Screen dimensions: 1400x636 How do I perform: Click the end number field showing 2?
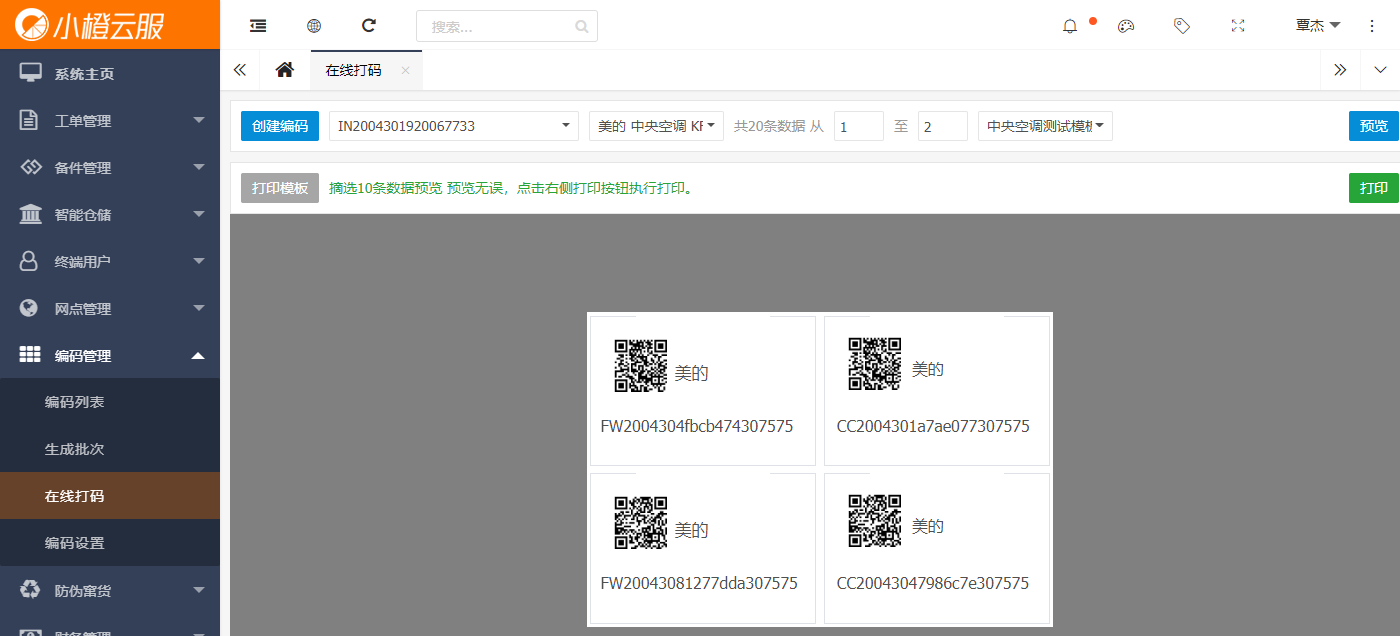943,126
